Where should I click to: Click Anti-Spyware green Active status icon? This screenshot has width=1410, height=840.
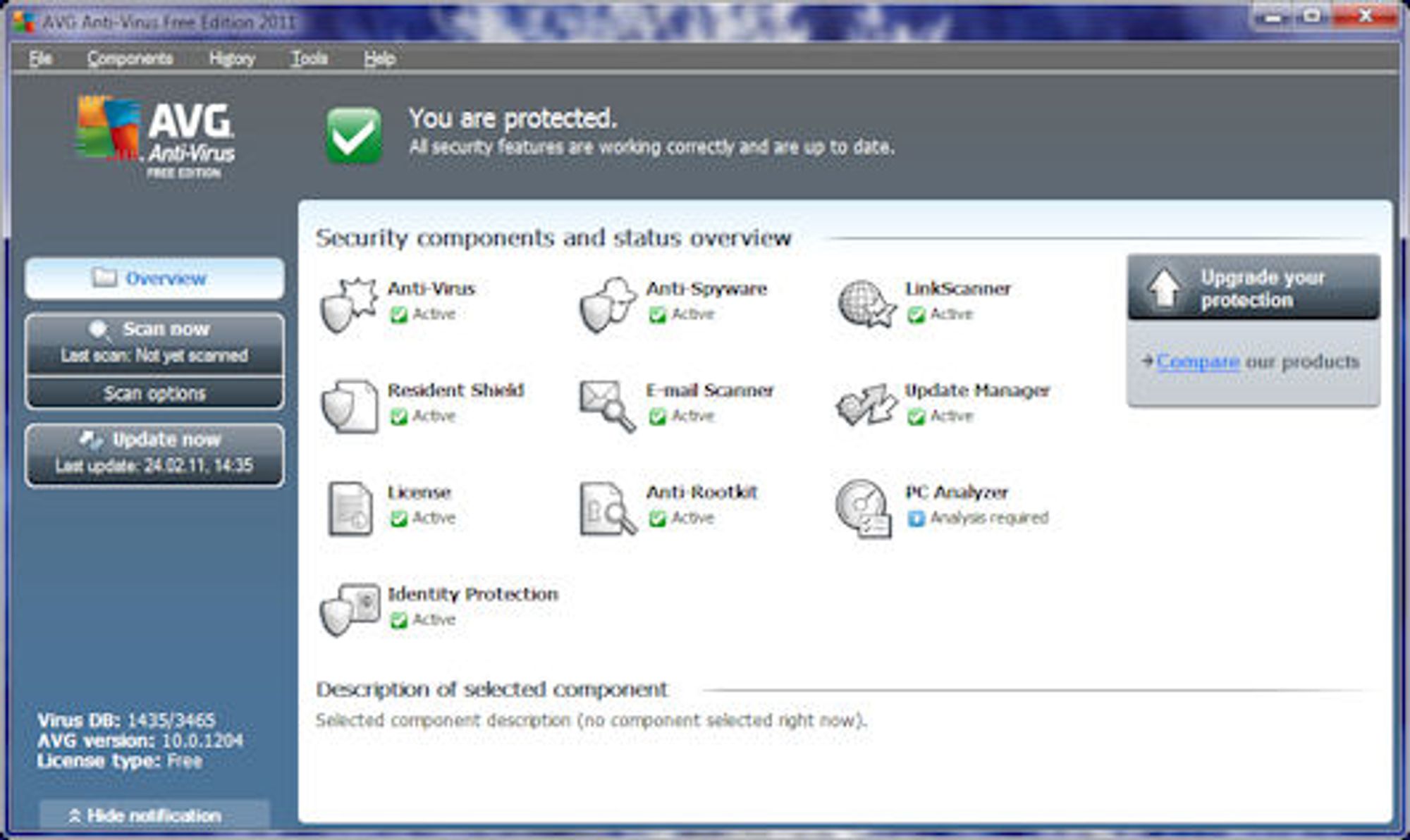point(657,314)
